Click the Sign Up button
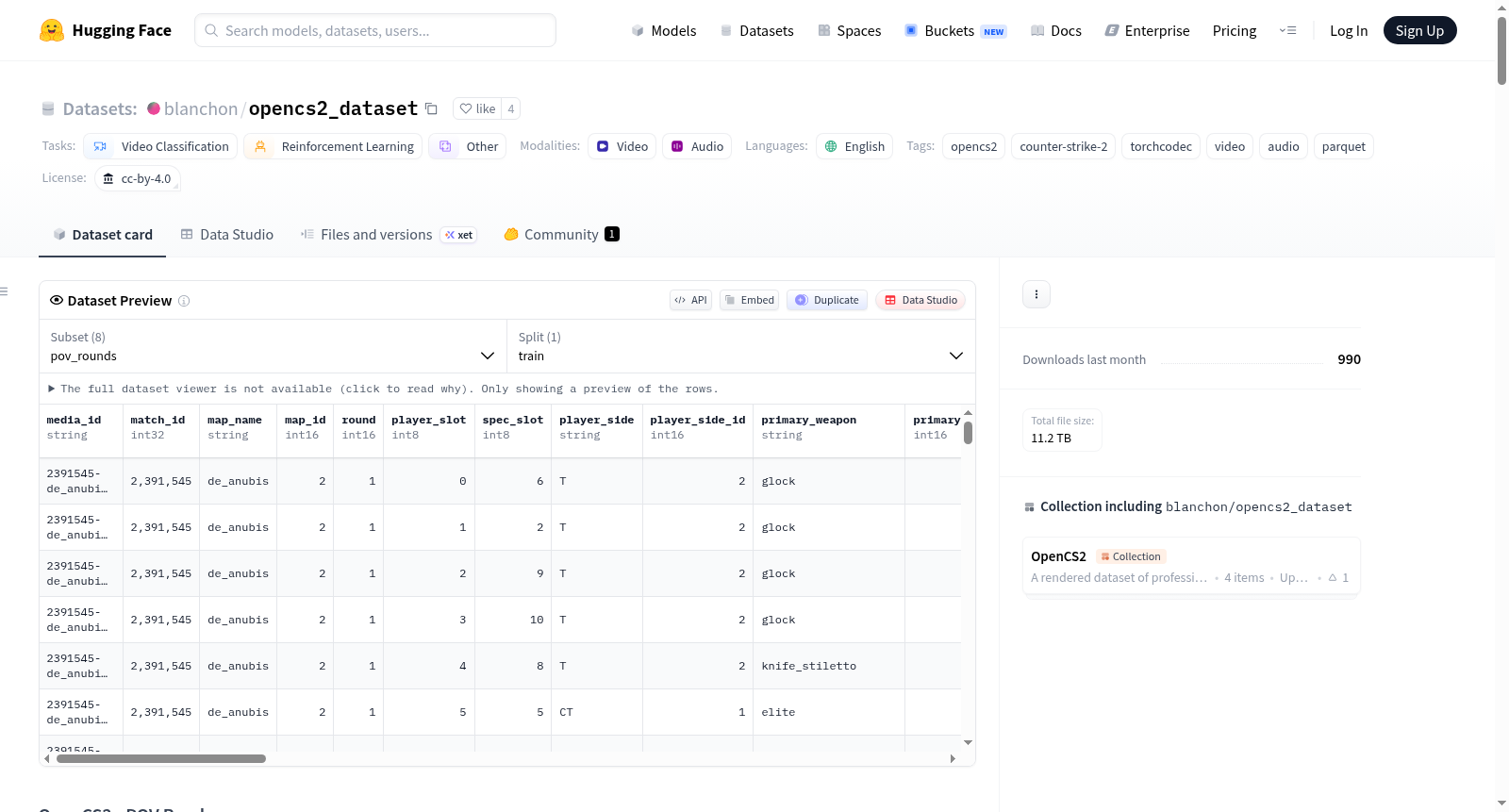The image size is (1509, 812). 1420,30
